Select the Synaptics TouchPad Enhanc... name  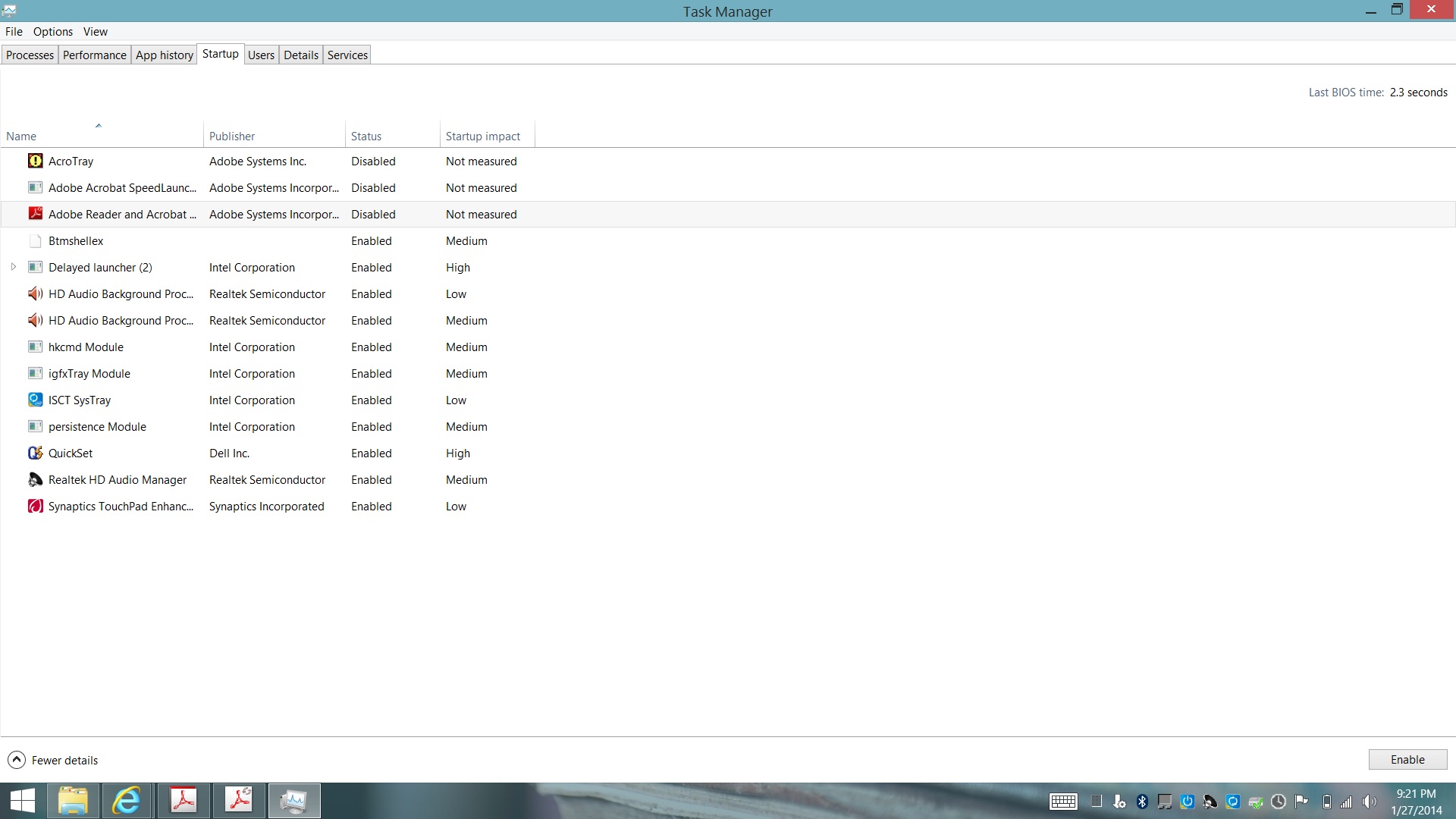coord(121,506)
